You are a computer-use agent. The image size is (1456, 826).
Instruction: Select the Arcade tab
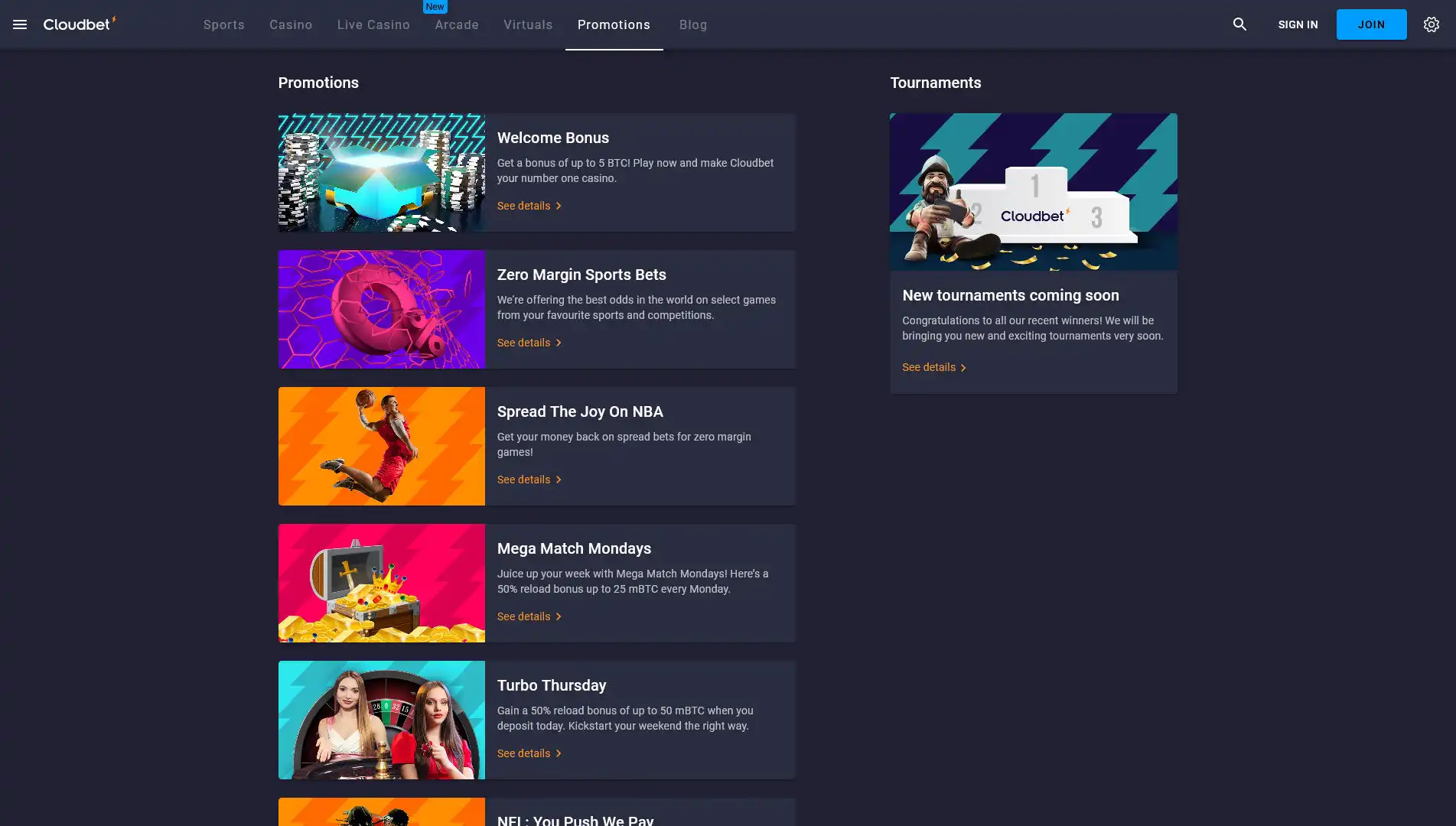pyautogui.click(x=457, y=24)
